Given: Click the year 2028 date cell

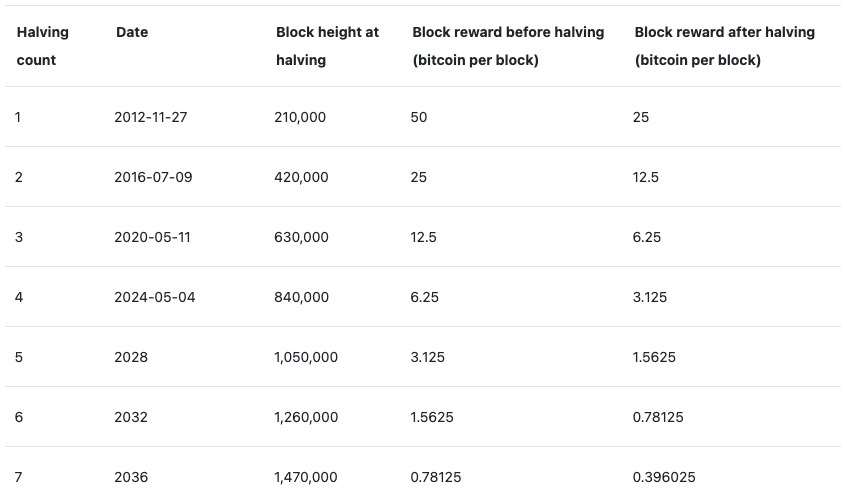Looking at the screenshot, I should pos(131,357).
